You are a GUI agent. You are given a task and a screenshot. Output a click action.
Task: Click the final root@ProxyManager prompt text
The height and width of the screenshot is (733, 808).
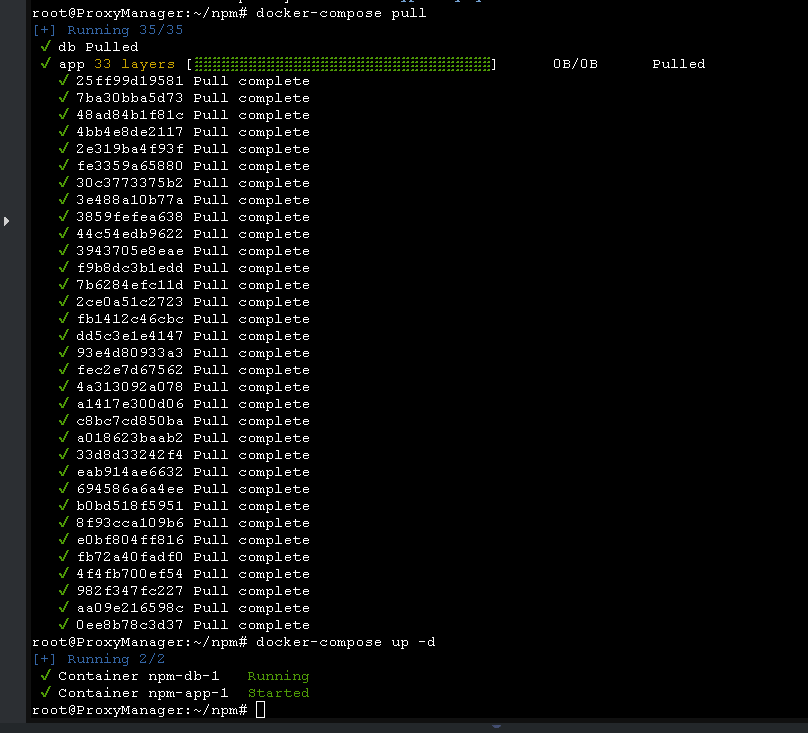point(140,710)
